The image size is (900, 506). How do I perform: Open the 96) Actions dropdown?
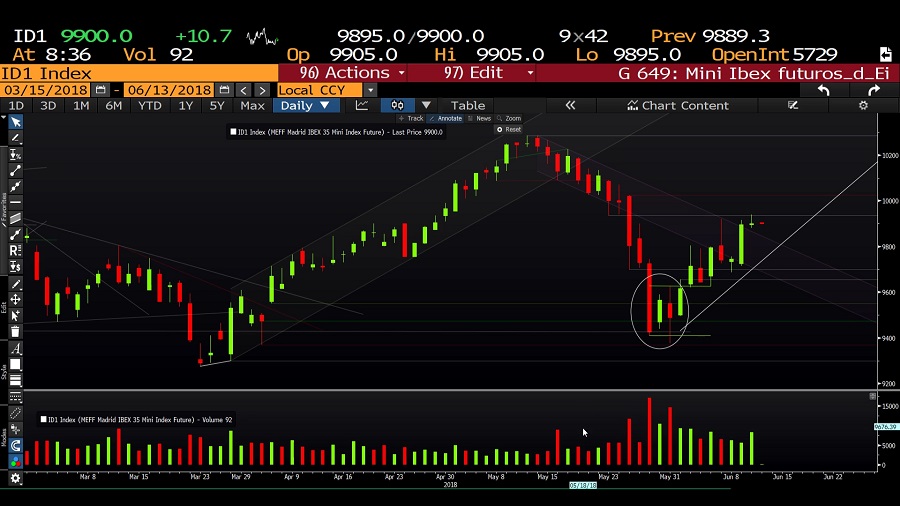(343, 73)
